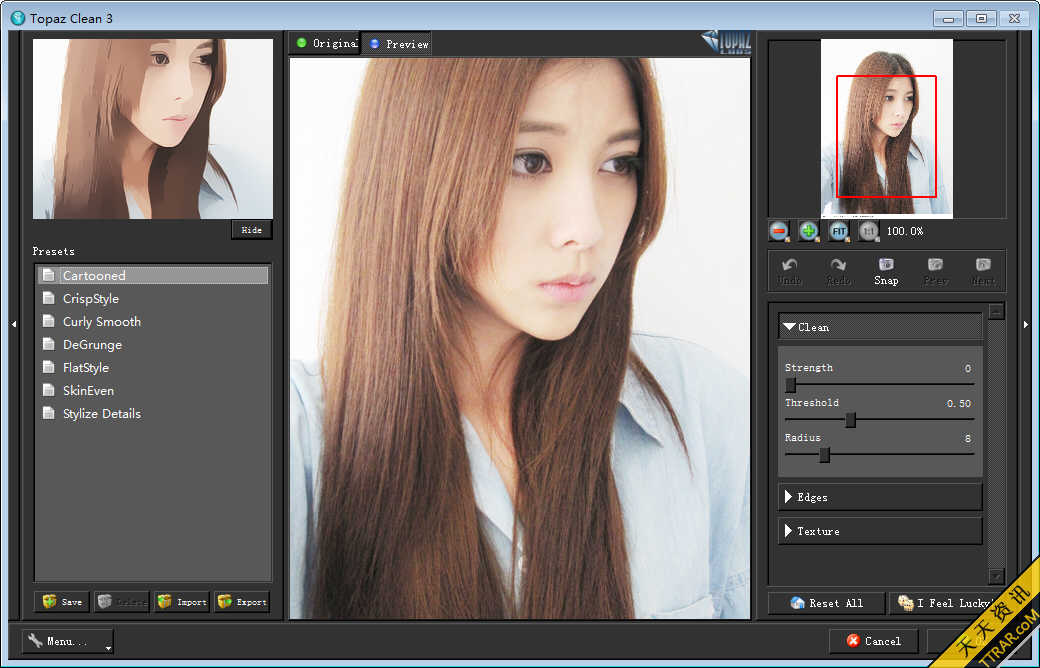Switch to the Preview tab
Viewport: 1040px width, 668px height.
tap(398, 44)
